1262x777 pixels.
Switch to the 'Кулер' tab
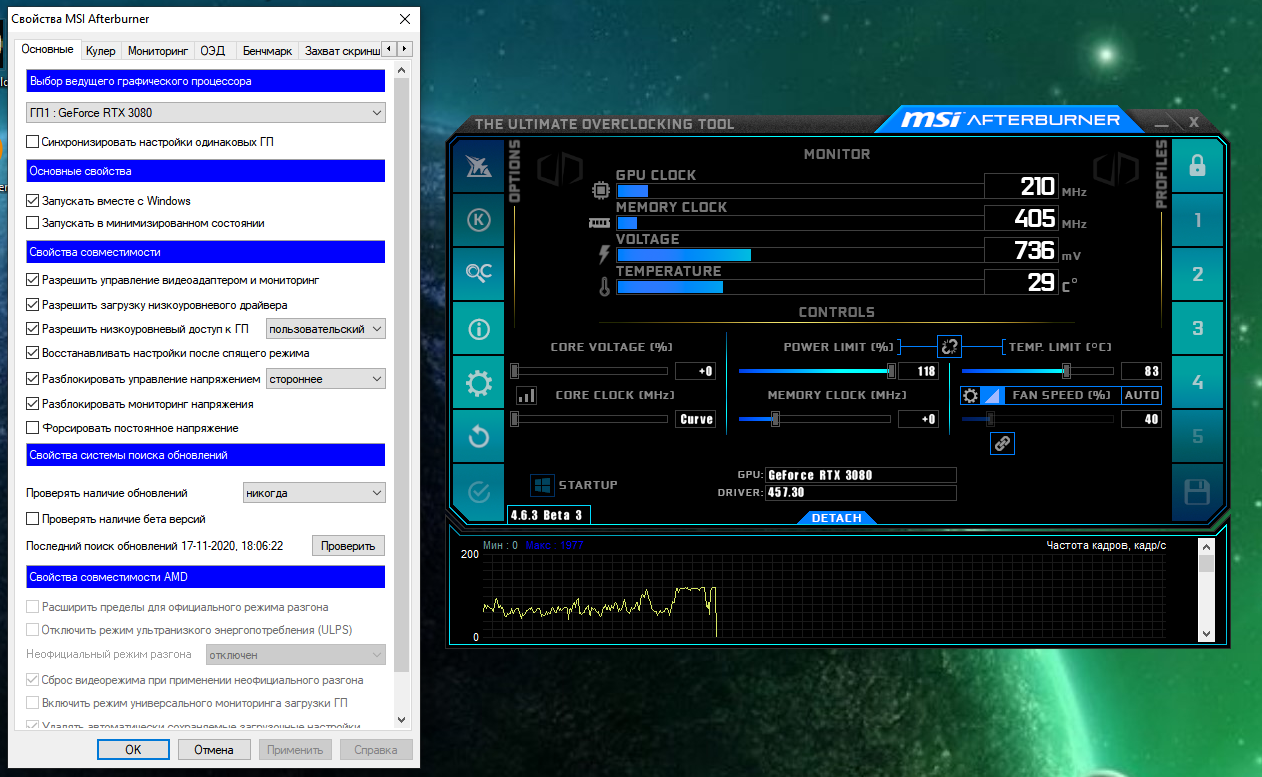(100, 50)
